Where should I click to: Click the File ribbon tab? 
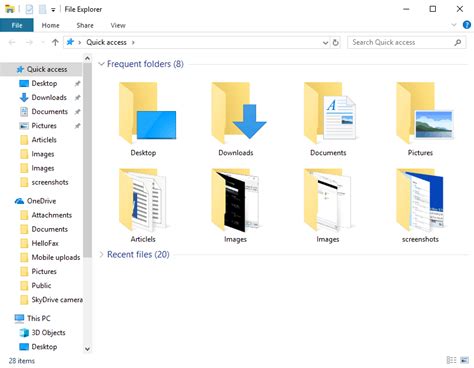(17, 25)
